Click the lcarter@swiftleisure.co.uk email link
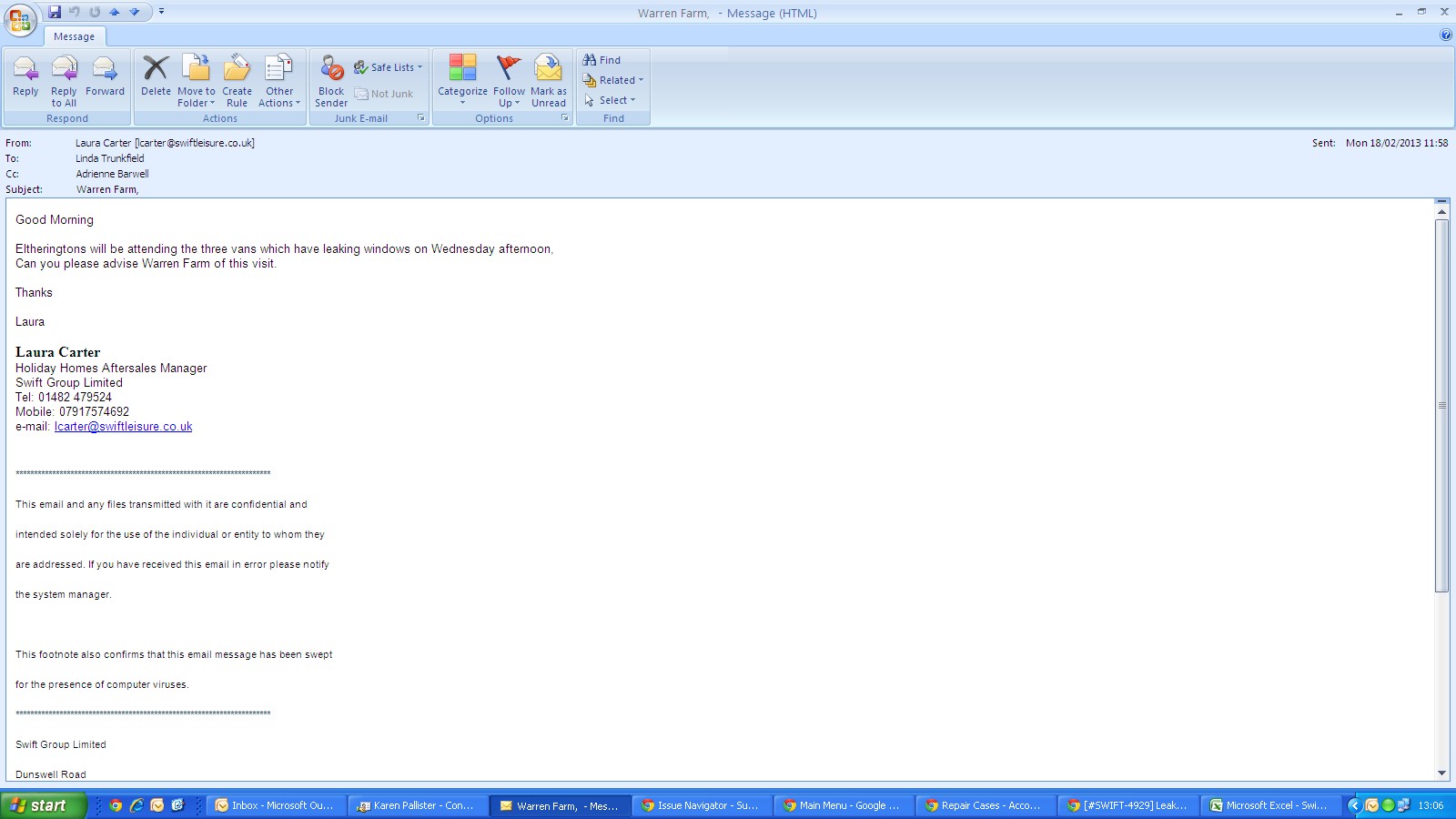This screenshot has width=1456, height=819. (x=123, y=426)
